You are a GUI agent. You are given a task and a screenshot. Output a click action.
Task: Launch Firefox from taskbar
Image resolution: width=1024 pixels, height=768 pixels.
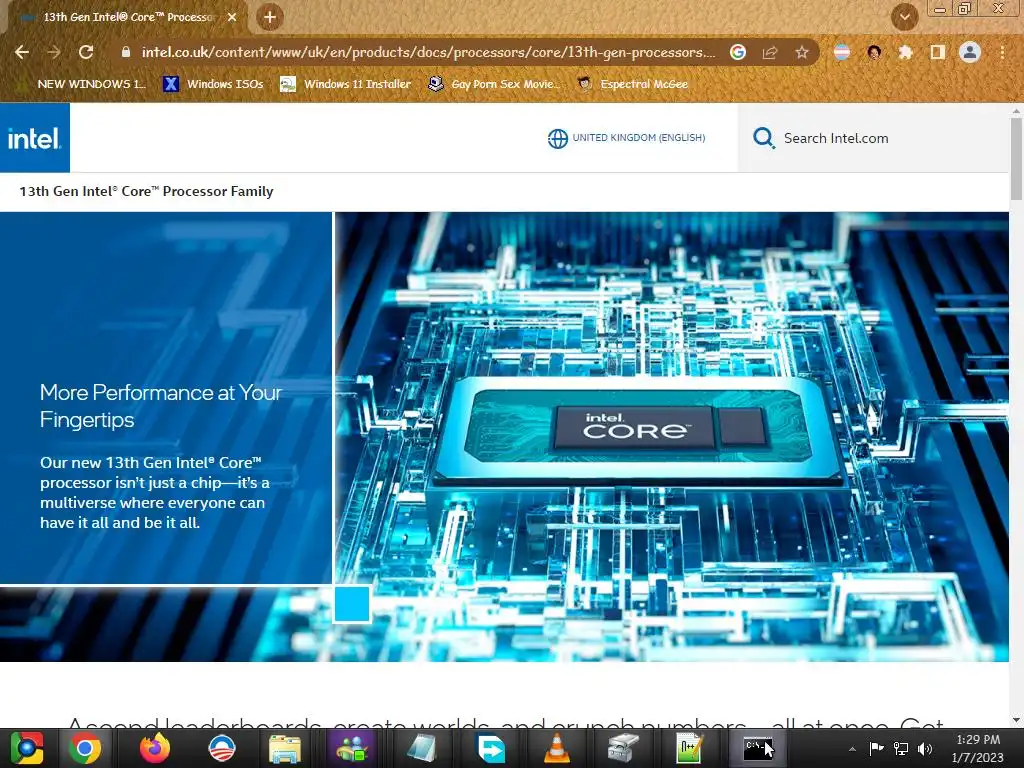coord(155,748)
